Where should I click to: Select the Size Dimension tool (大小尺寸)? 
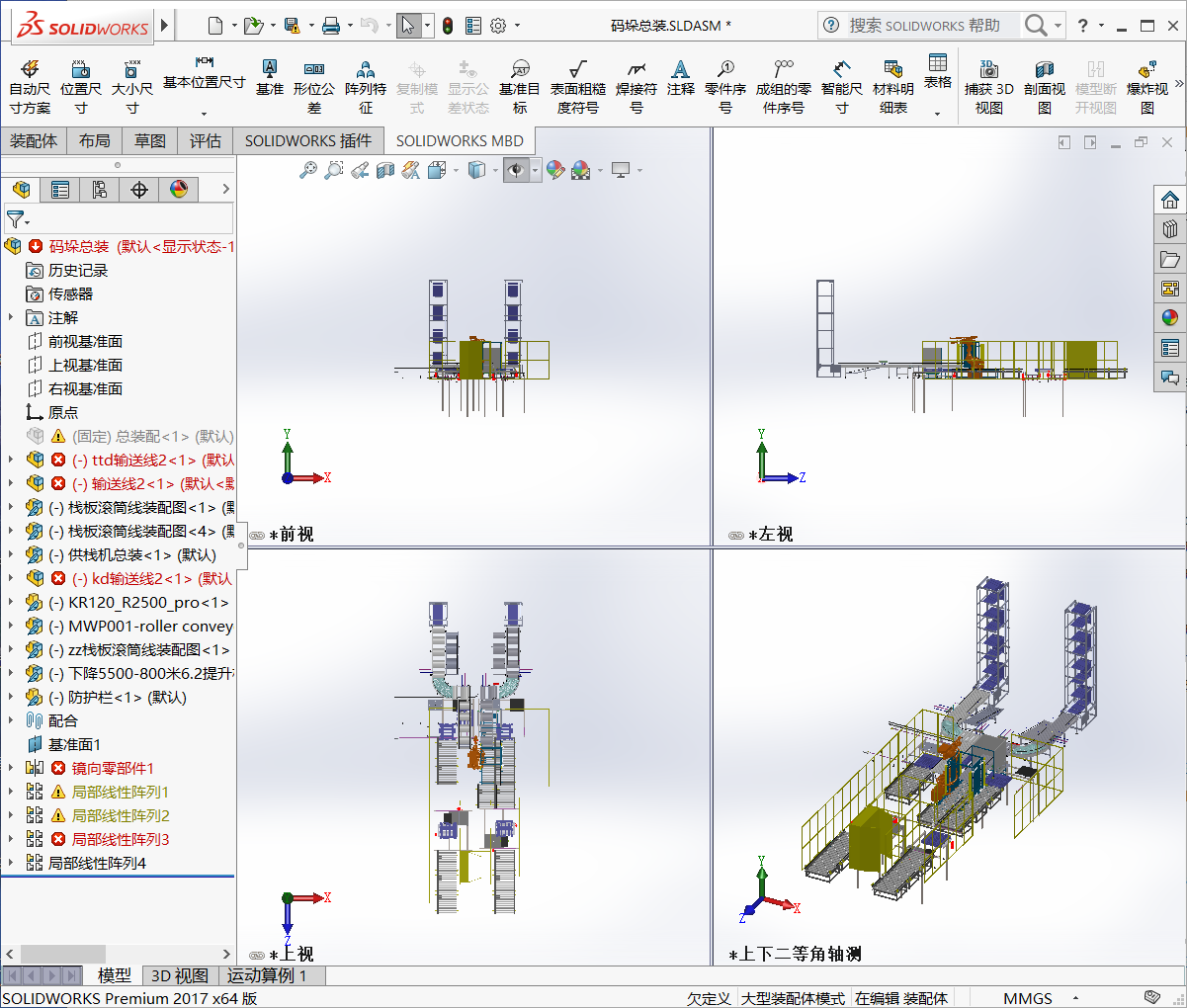coord(131,86)
